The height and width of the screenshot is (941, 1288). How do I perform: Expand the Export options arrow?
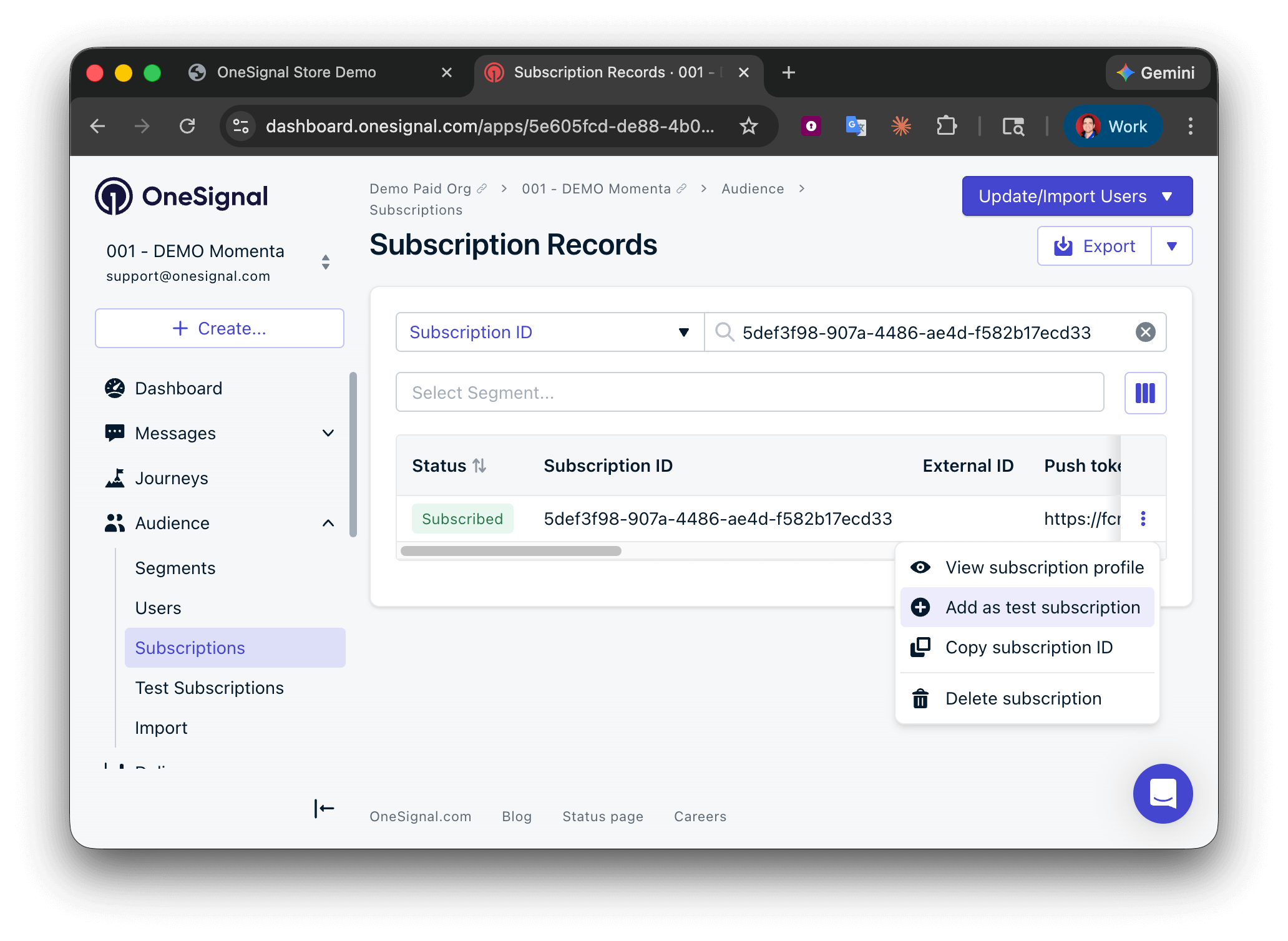[1172, 245]
